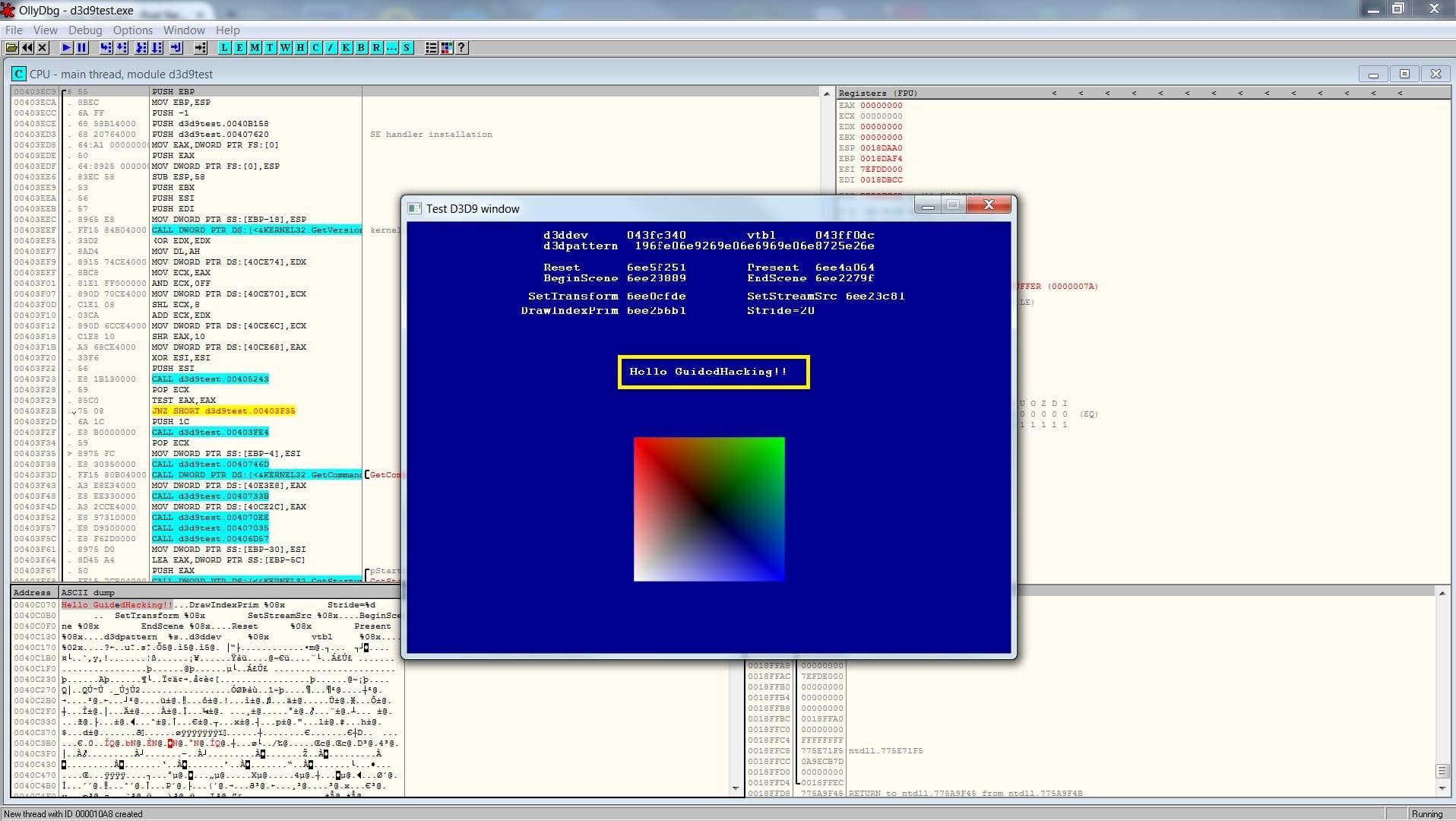Open Run trace with dots button
Screen dimensions: 1456x821
pos(391,48)
